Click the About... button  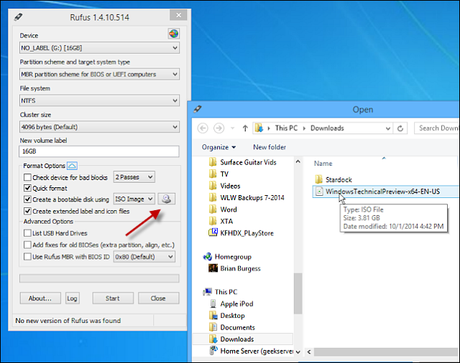pos(40,298)
